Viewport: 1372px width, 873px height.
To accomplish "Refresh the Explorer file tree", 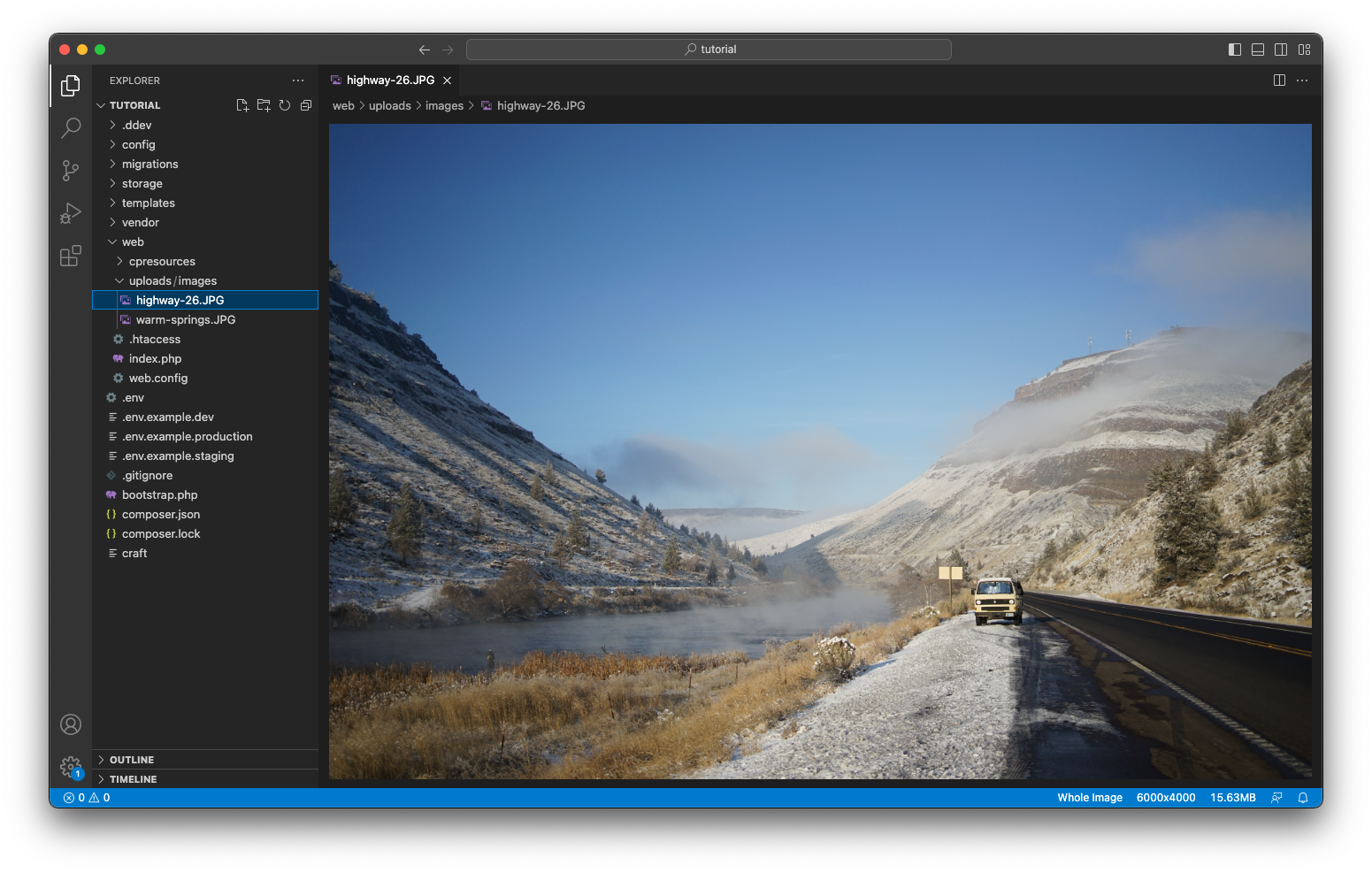I will [x=285, y=105].
